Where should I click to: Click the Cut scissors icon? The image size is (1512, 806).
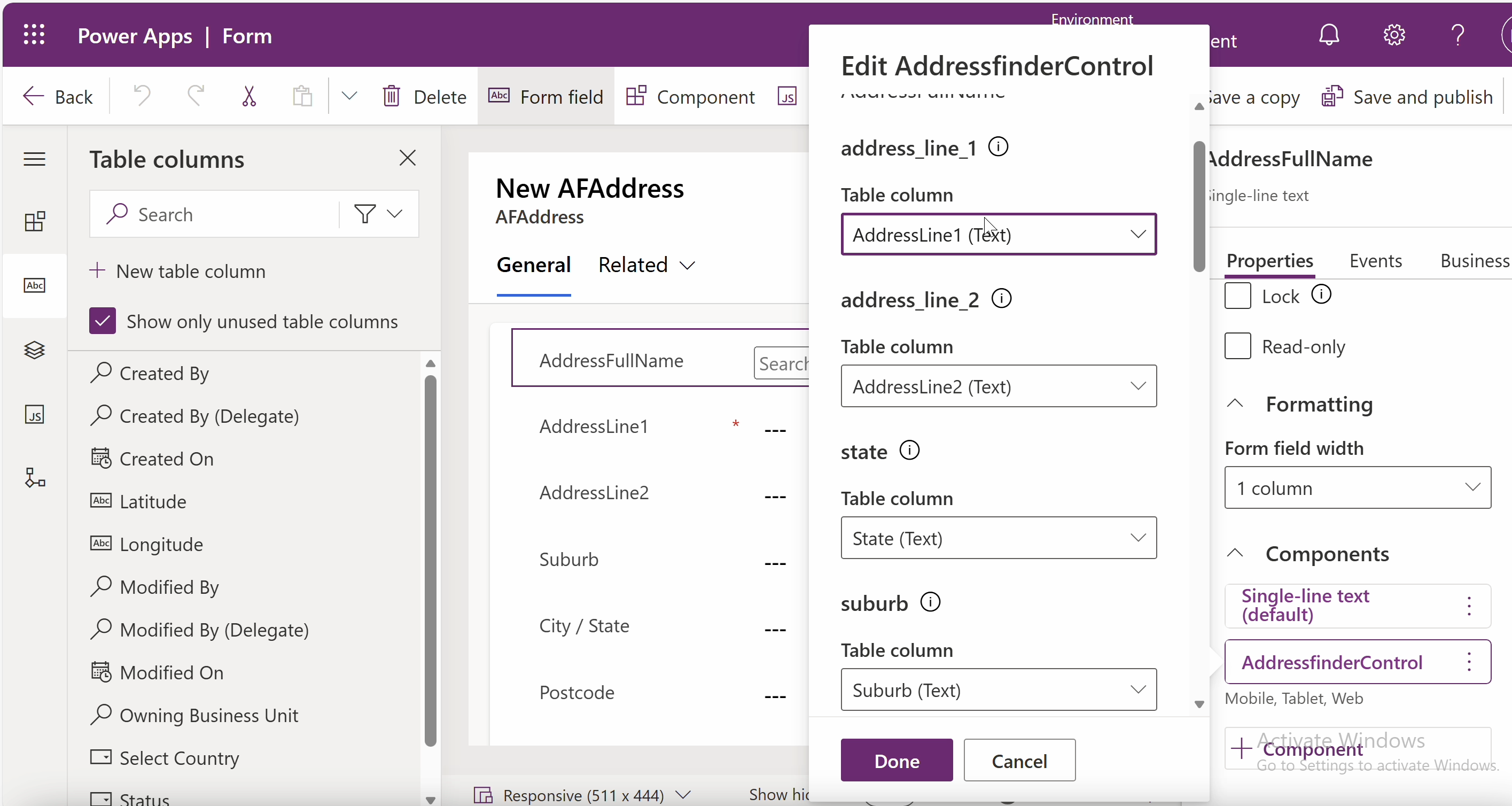(x=248, y=96)
